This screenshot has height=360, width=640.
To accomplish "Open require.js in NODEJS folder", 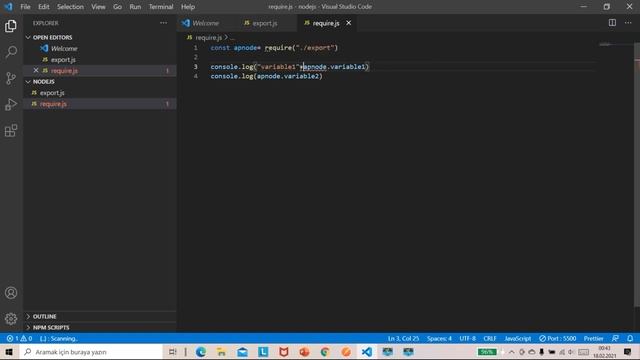I will 100,104.
